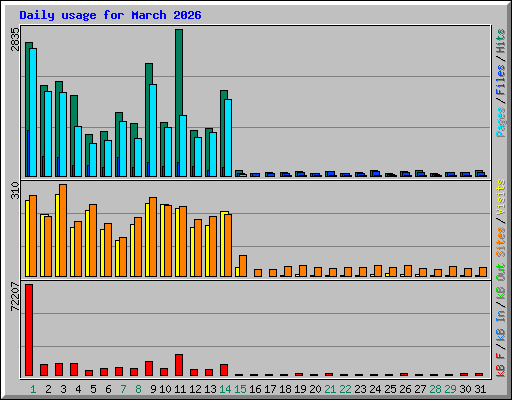This screenshot has width=512, height=400.
Task: Click day 29 on the x-axis
Action: (x=450, y=389)
